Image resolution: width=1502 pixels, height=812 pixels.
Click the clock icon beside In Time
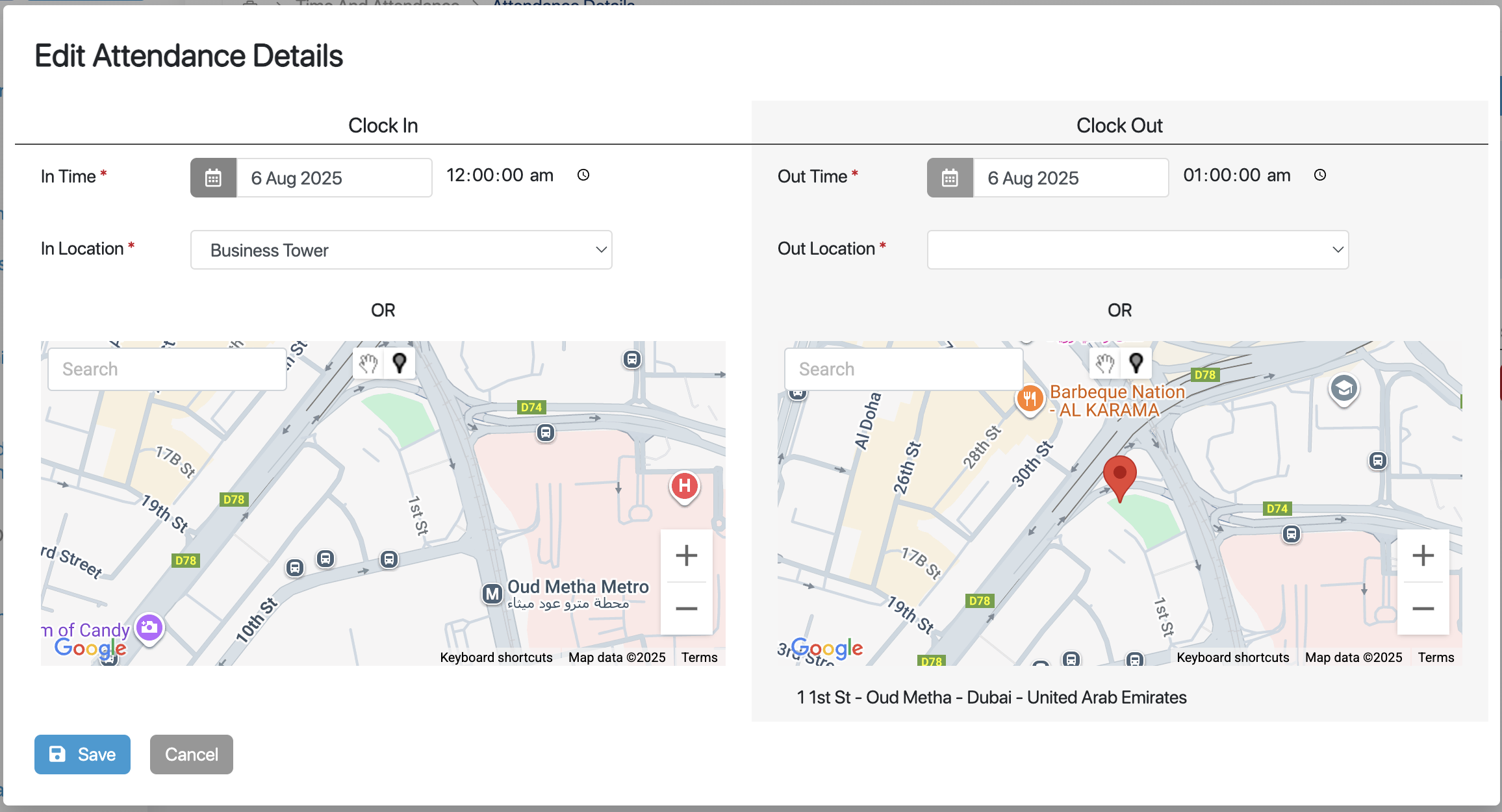[x=583, y=175]
